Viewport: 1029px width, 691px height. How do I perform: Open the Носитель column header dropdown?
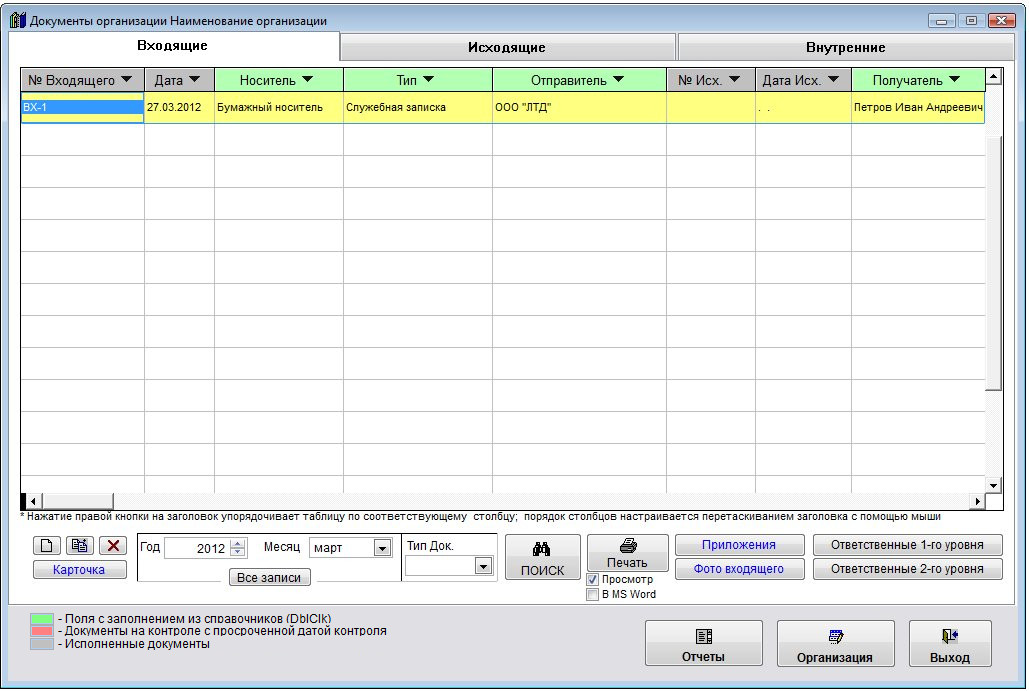point(308,80)
